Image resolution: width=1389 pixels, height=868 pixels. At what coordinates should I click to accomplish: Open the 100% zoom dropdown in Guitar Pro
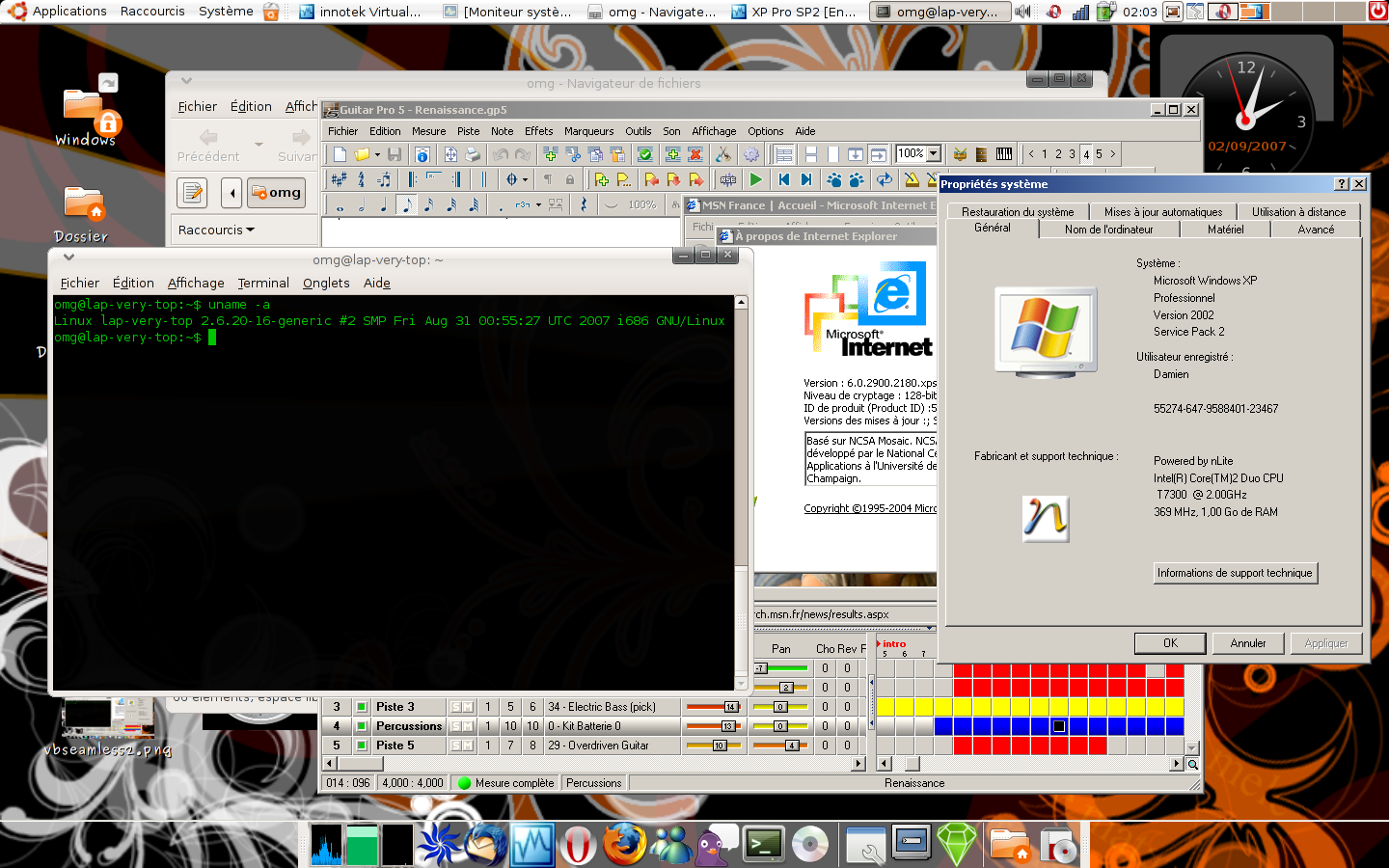934,154
